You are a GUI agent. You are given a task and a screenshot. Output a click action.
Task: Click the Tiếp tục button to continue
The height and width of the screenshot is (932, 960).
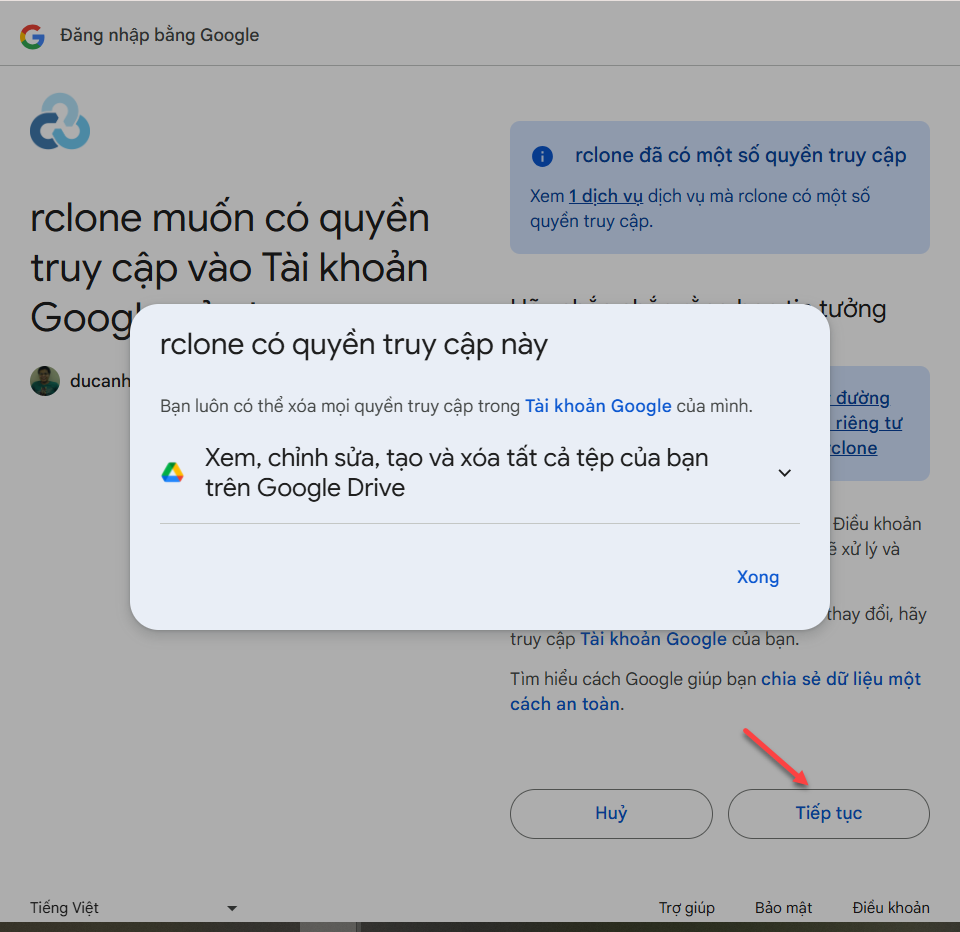coord(828,813)
